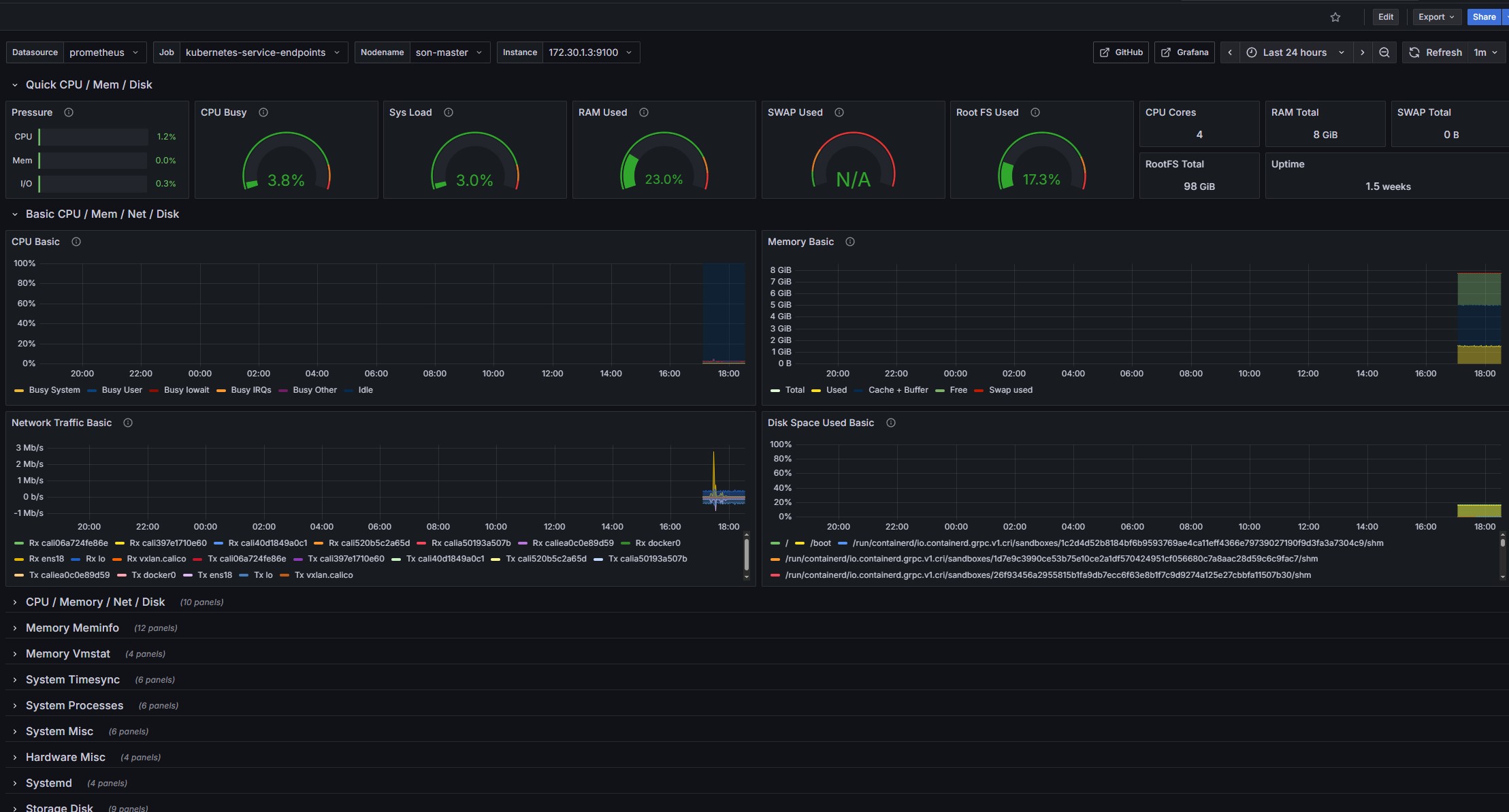Toggle the Idle series in CPU Basic legend
This screenshot has height=812, width=1509.
click(365, 390)
